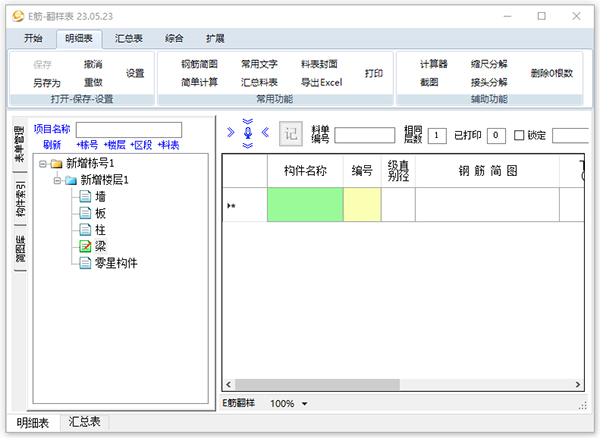Toggle the 锁定 checkbox
This screenshot has height=438, width=600.
(519, 135)
